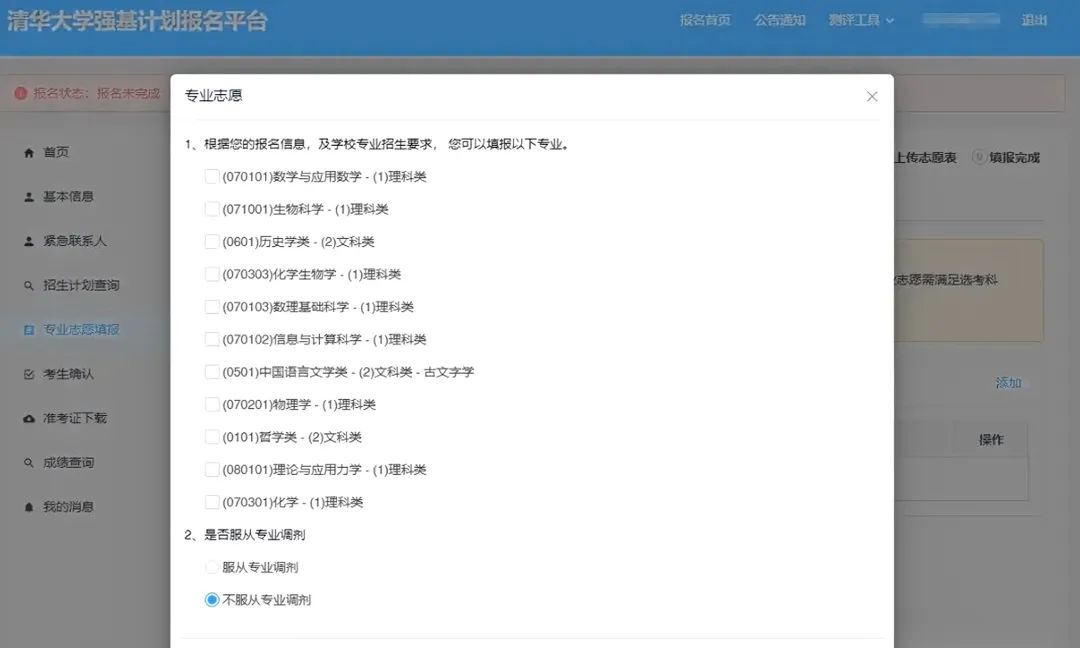Open 首页 in the sidebar
The width and height of the screenshot is (1080, 648).
pyautogui.click(x=56, y=152)
